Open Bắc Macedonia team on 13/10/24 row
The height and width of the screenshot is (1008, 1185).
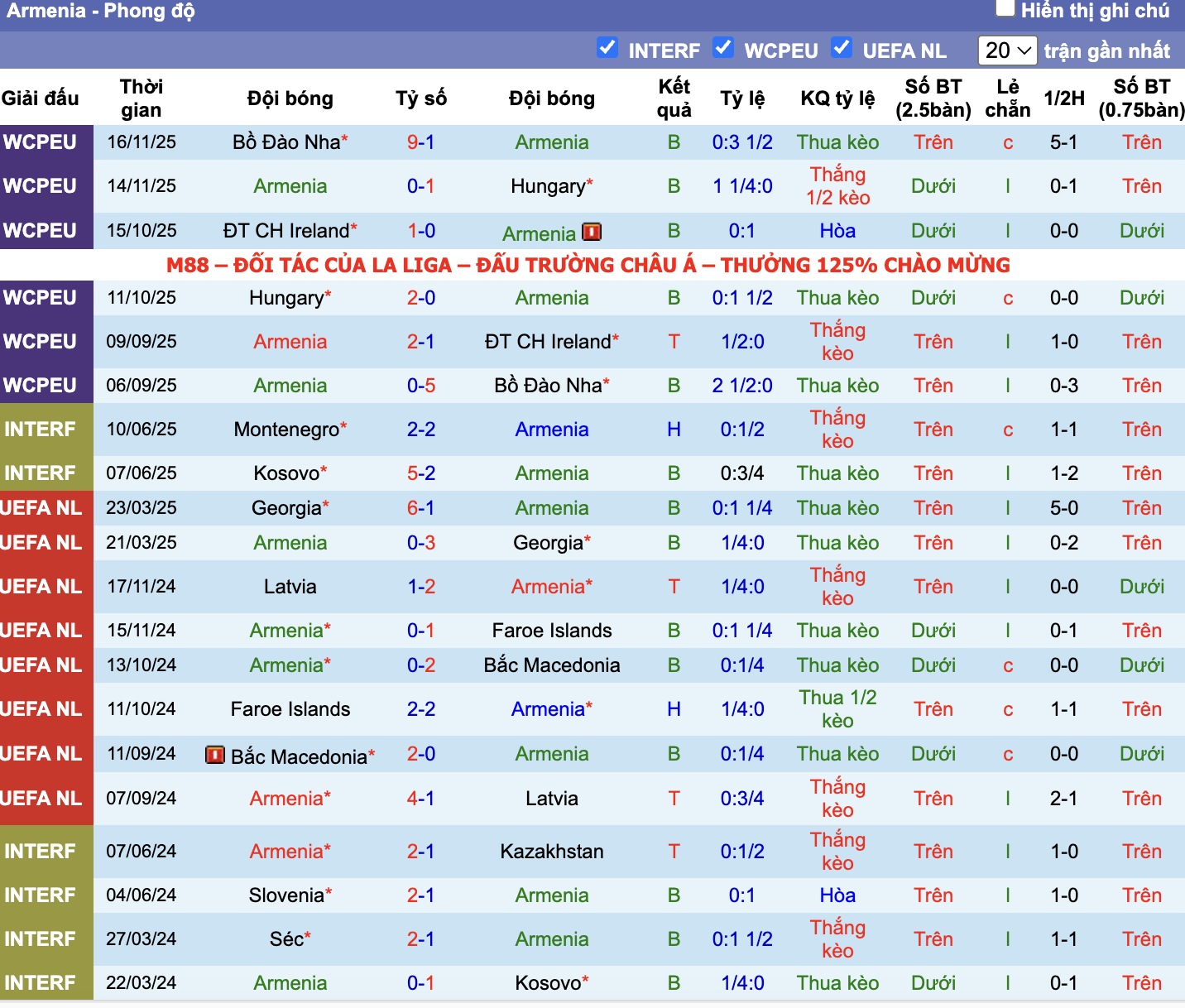[x=552, y=665]
